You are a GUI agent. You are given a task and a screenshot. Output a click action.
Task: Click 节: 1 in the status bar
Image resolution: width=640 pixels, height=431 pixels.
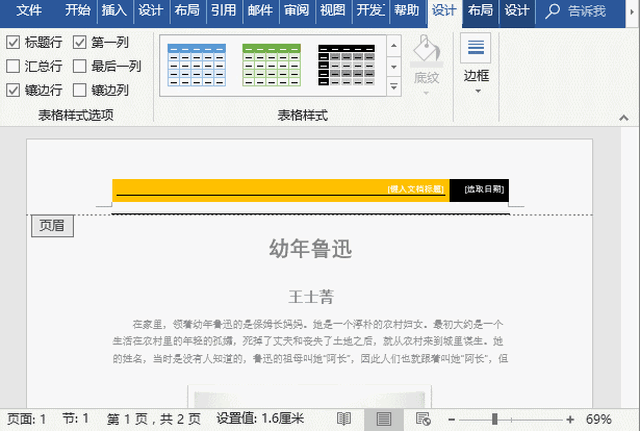[x=76, y=419]
